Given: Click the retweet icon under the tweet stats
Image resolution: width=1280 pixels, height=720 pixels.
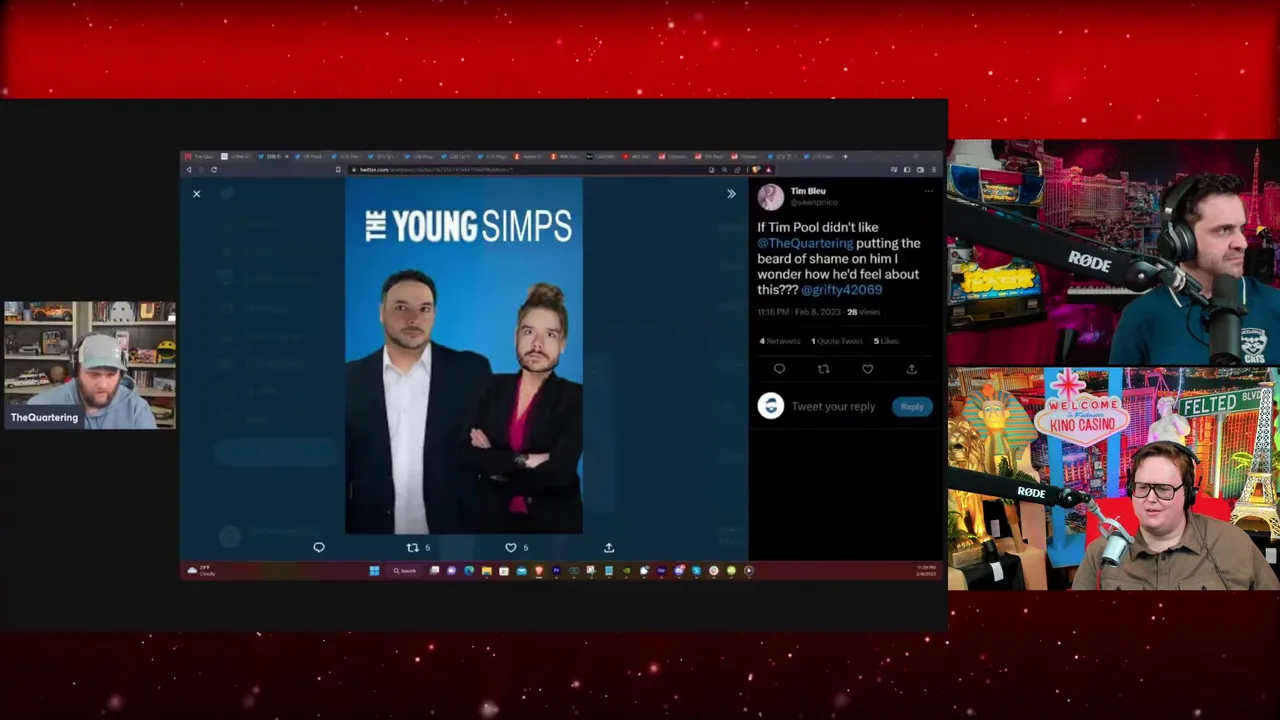Looking at the screenshot, I should click(x=823, y=369).
